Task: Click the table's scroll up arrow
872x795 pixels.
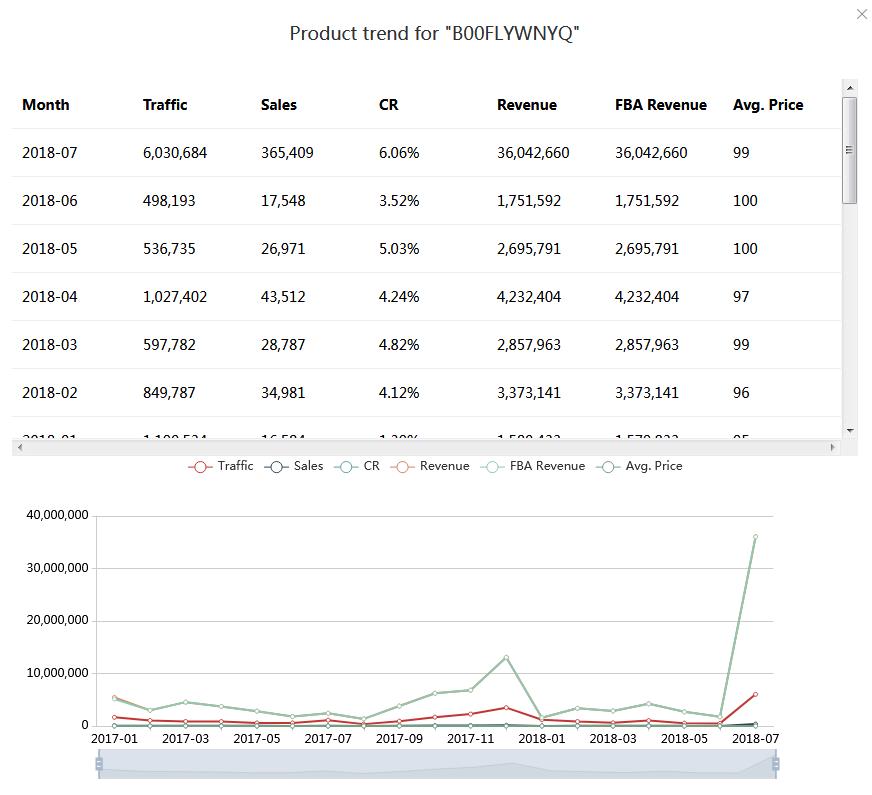Action: (850, 88)
